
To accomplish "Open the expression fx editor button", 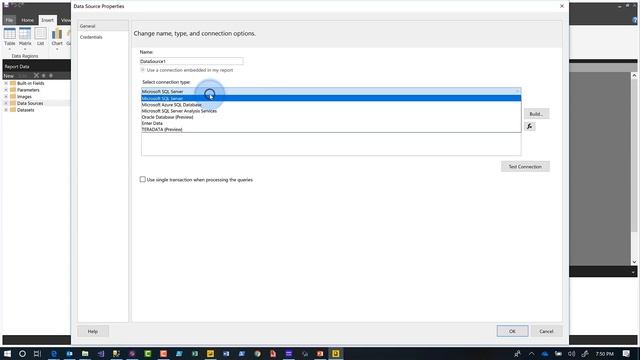I will coord(529,127).
